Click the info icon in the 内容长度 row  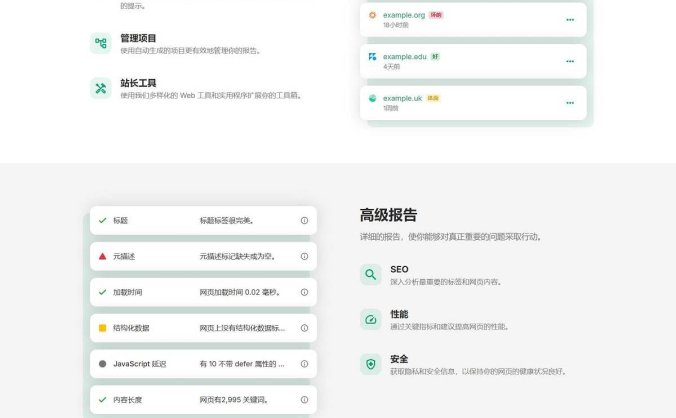304,399
